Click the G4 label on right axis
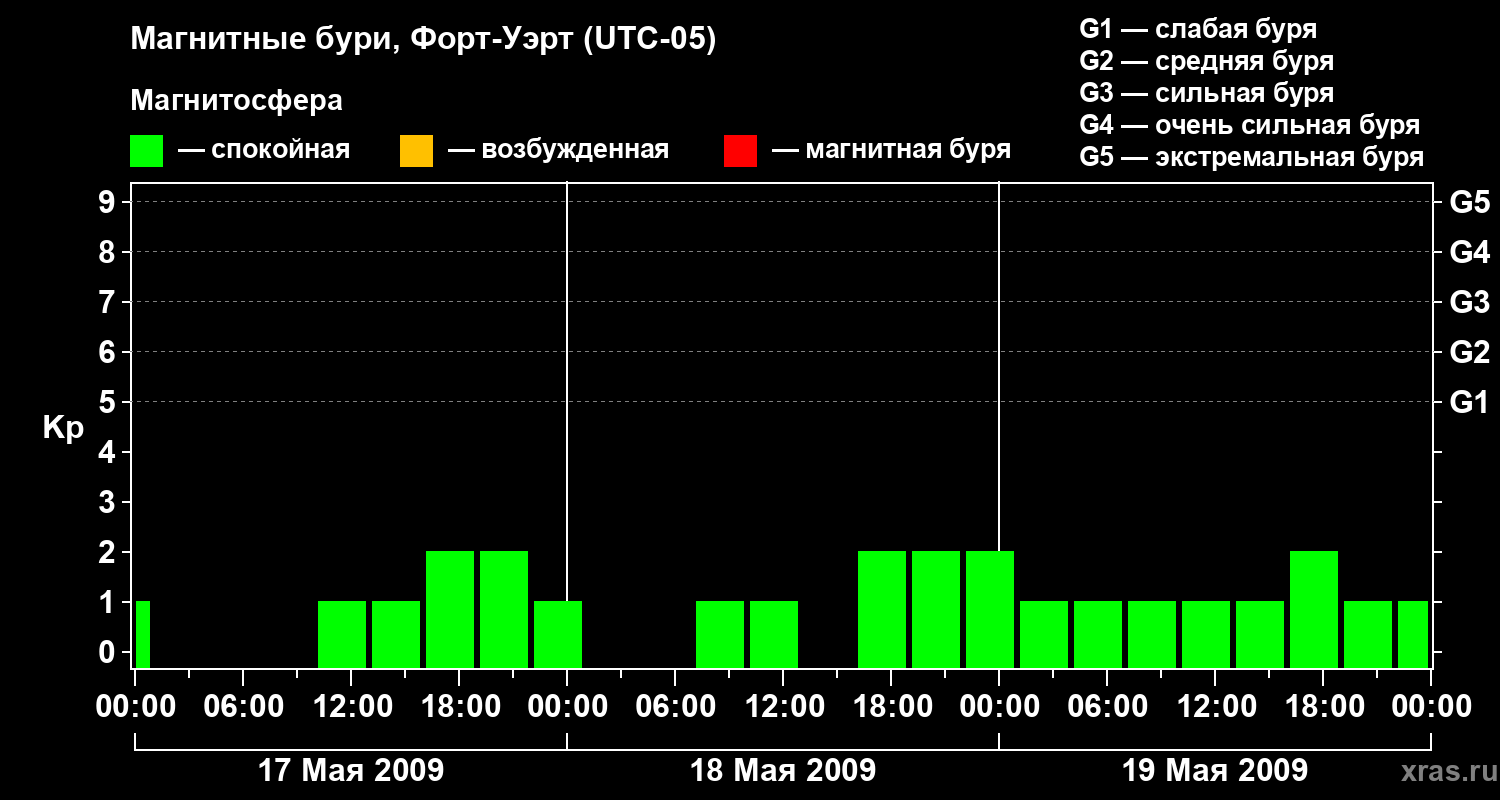The height and width of the screenshot is (800, 1500). point(1470,252)
